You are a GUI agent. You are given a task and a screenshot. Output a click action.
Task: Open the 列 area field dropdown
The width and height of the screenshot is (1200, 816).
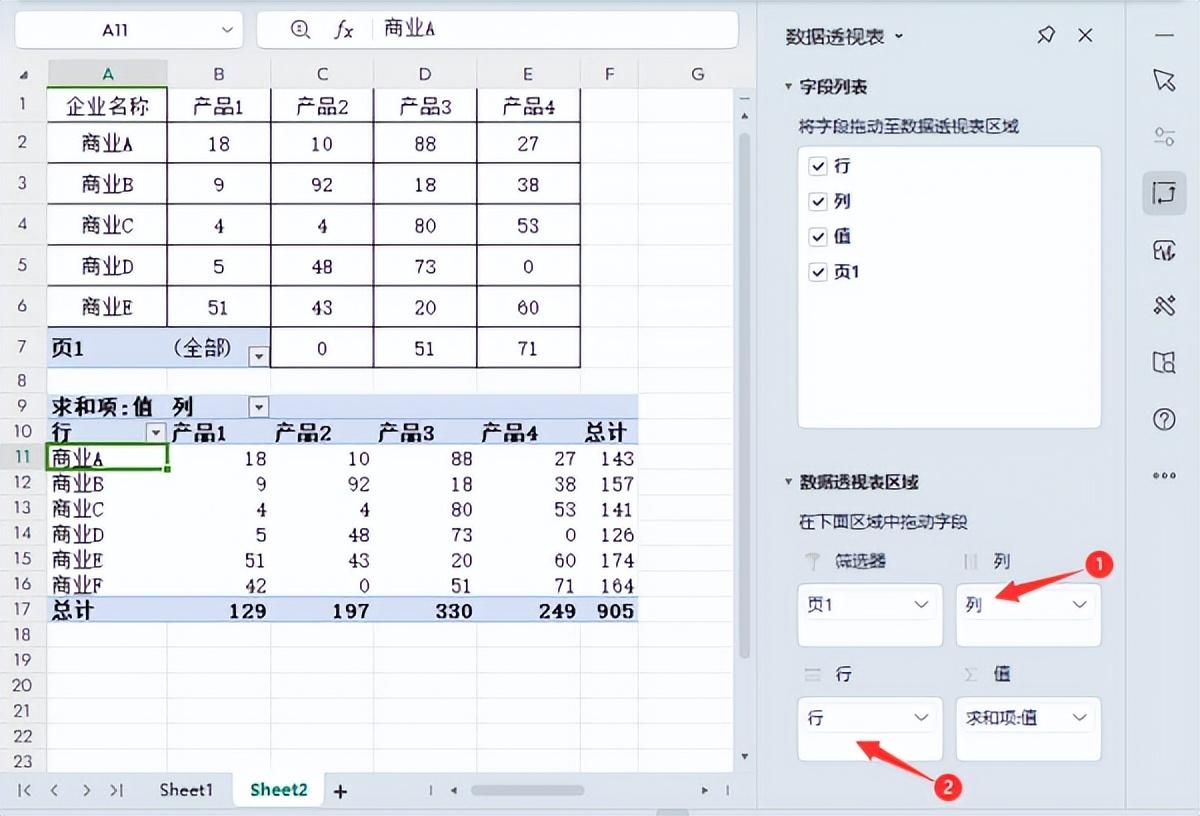pos(1079,605)
